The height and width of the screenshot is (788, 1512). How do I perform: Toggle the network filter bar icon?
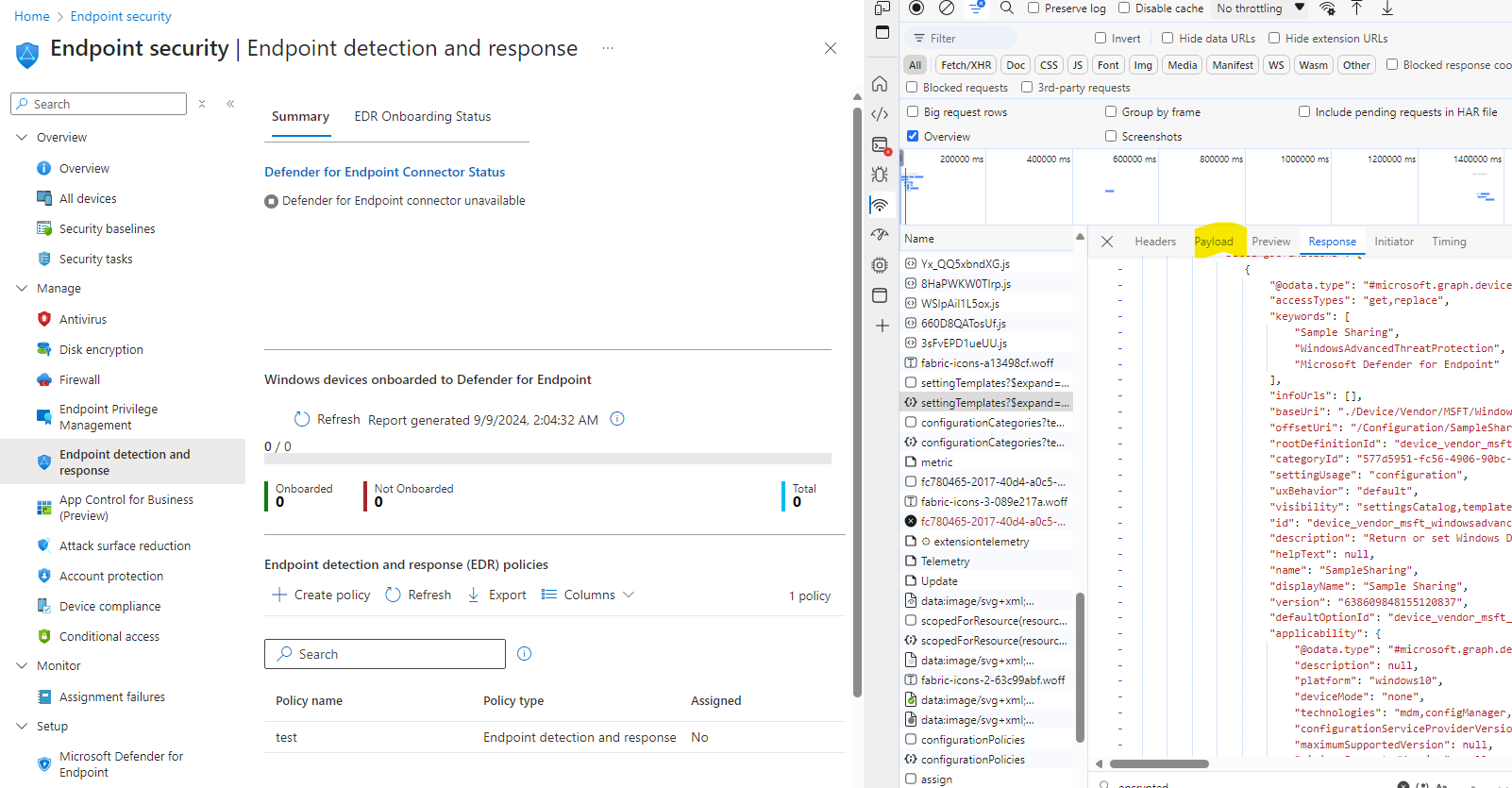click(x=978, y=8)
